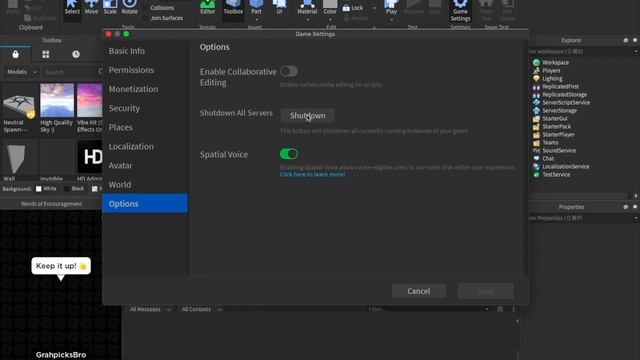The image size is (640, 360).
Task: Enable Collaborative Editing toggle
Action: click(289, 71)
